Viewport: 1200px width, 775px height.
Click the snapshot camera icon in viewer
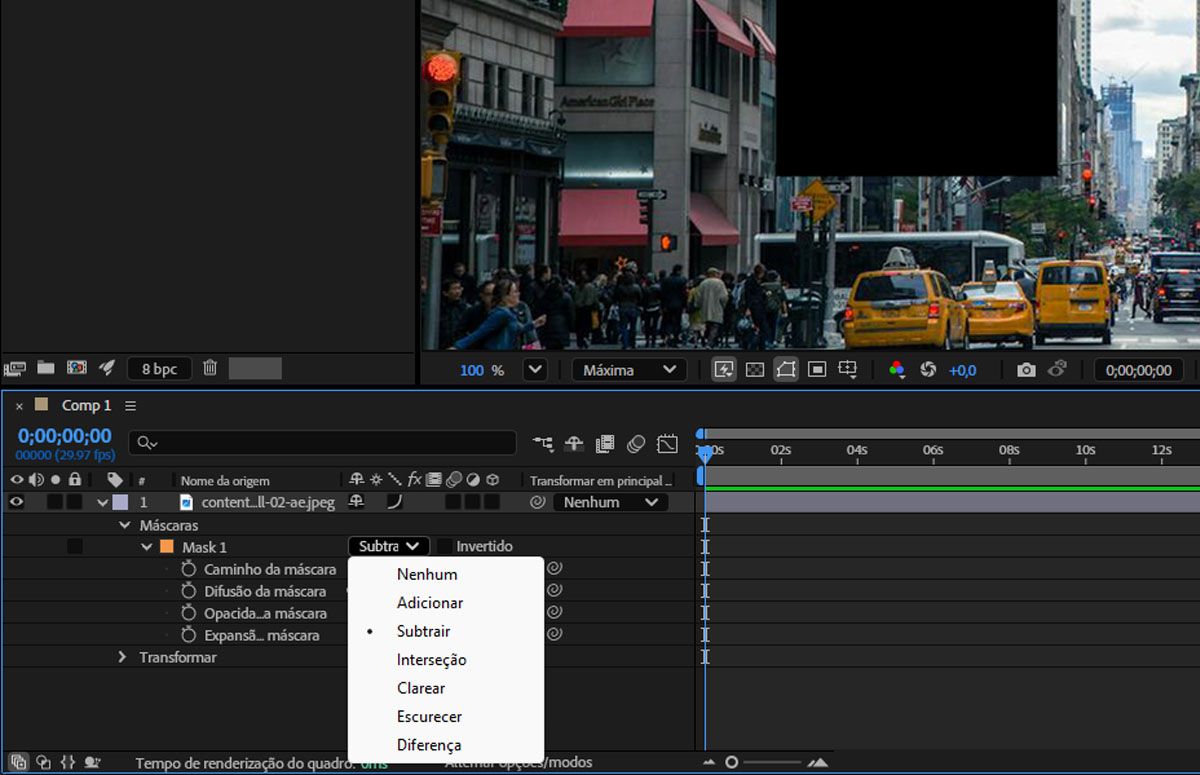[1026, 370]
